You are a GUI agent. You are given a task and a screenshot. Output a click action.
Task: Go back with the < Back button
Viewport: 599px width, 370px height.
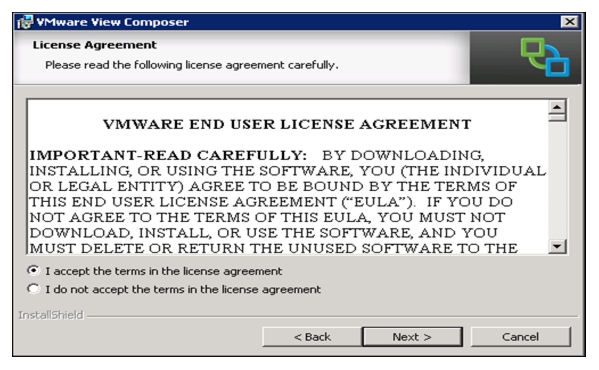(312, 337)
